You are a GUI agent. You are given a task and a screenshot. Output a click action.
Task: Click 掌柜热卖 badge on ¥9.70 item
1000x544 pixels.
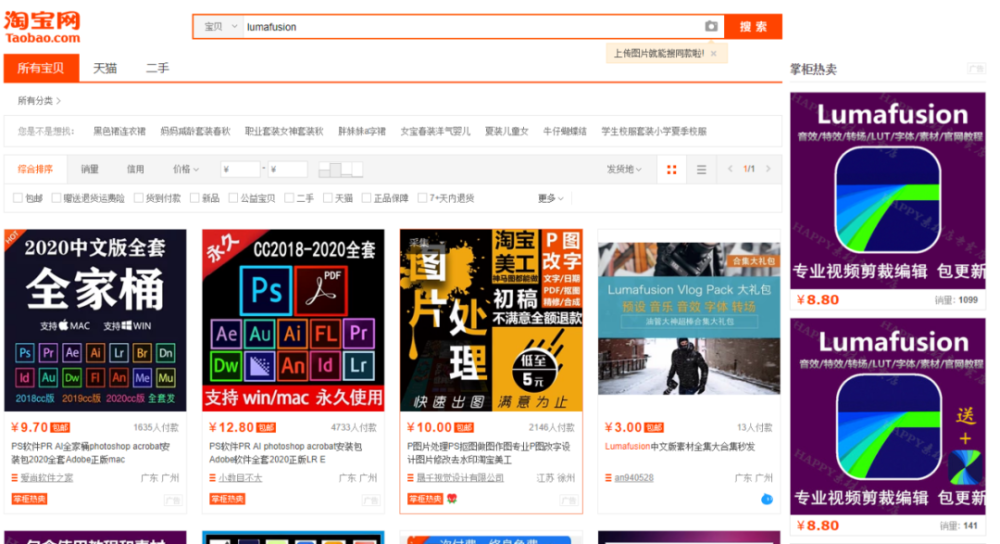29,499
